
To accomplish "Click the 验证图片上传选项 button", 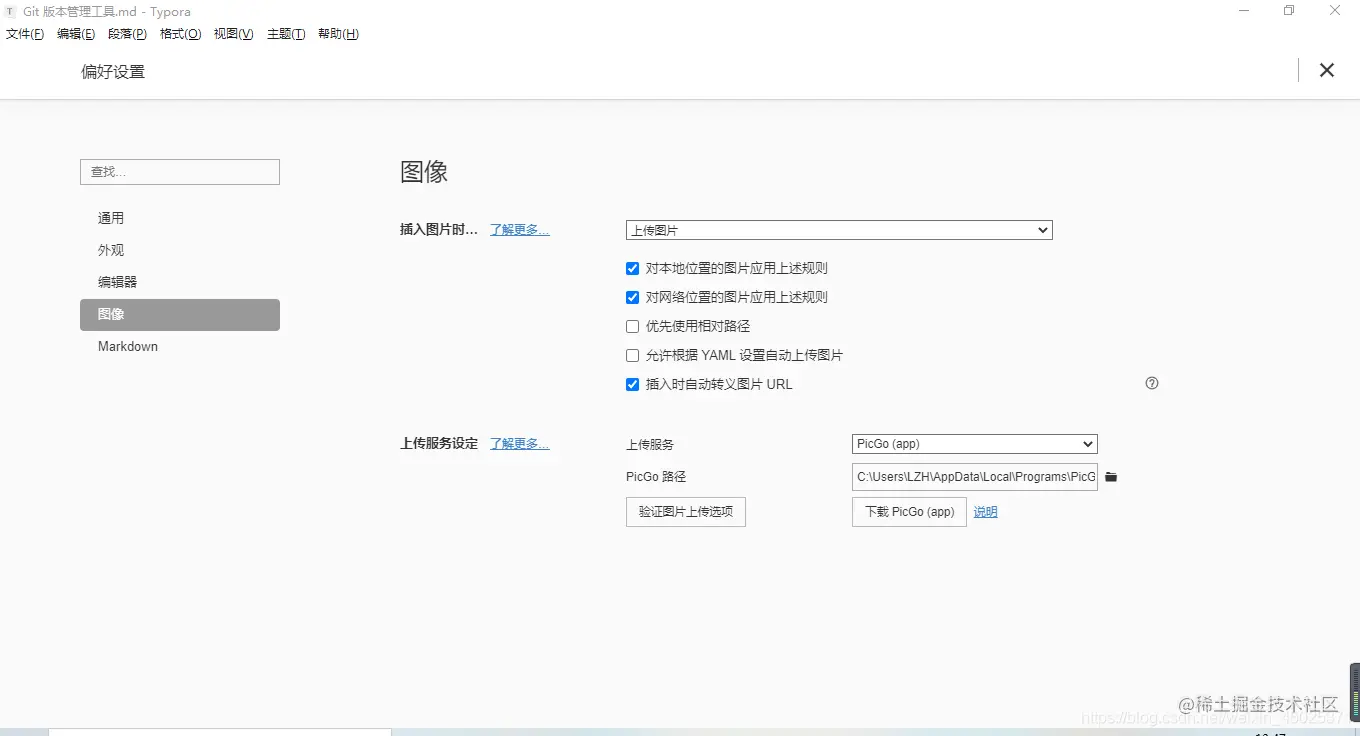I will (685, 511).
